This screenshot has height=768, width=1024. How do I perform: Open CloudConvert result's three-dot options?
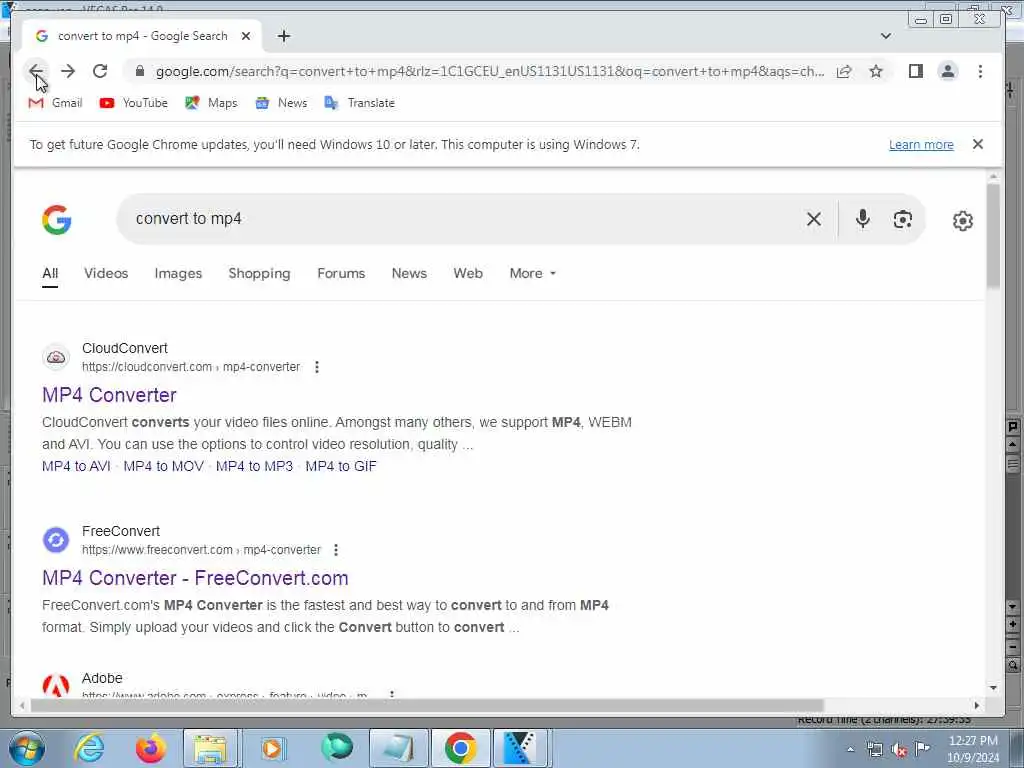(x=317, y=367)
